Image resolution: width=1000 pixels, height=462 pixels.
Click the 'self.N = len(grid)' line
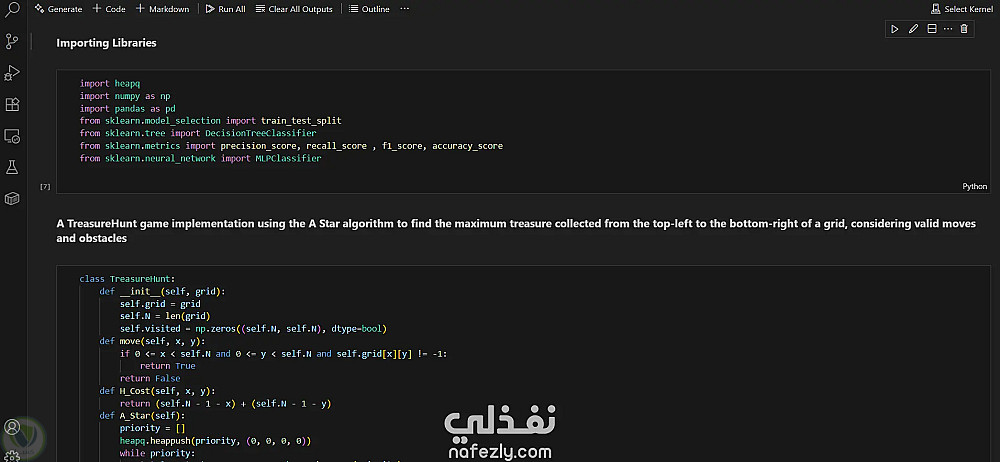165,317
